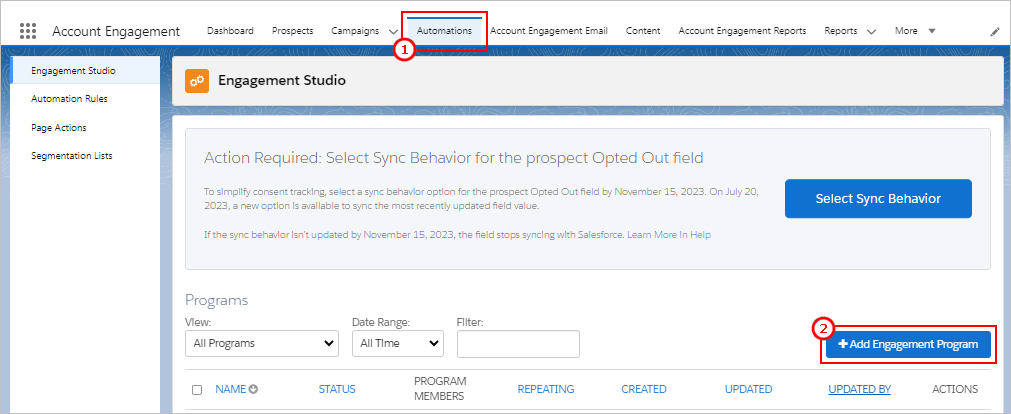1011x414 pixels.
Task: Switch to the Content tab
Action: pos(643,30)
